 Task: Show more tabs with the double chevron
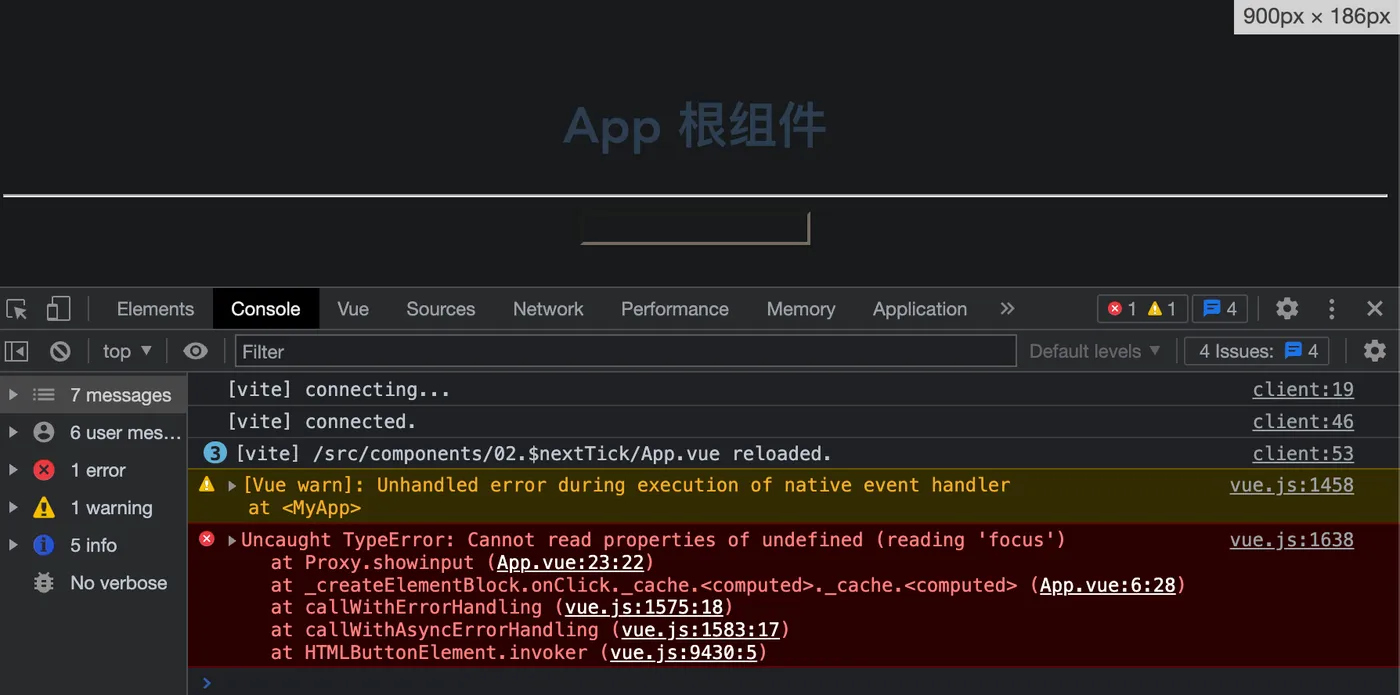[1007, 309]
